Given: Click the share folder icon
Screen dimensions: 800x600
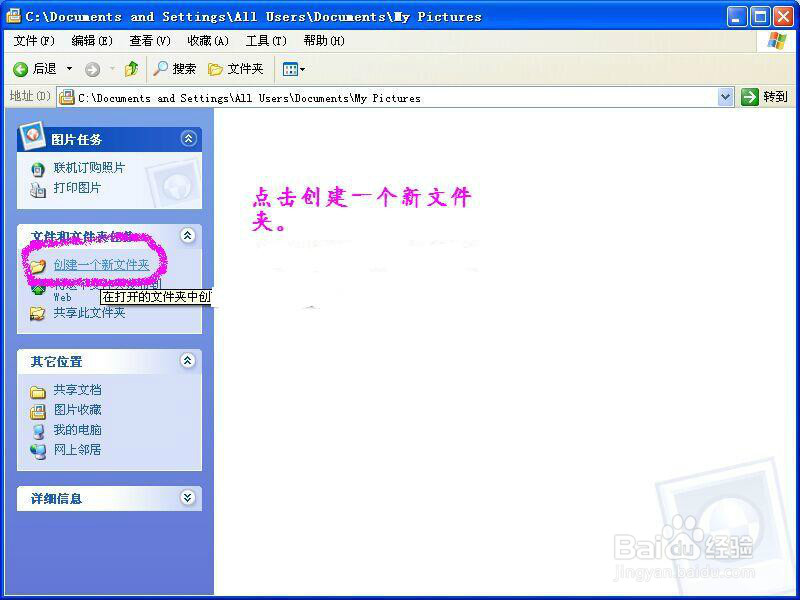Looking at the screenshot, I should 37,313.
